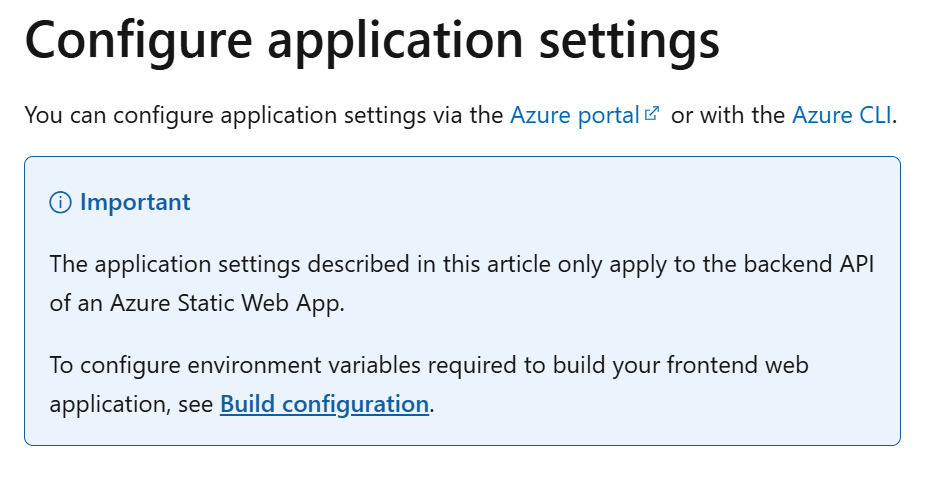The image size is (925, 496).
Task: Click the phrase 'or with the' before Azure CLI
Action: click(728, 115)
